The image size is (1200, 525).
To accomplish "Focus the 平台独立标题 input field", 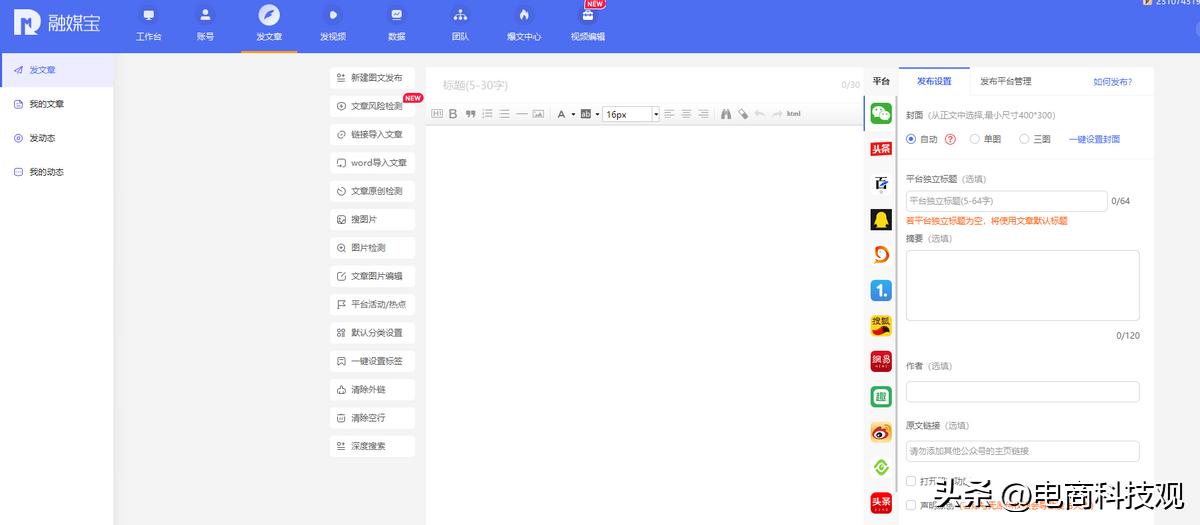I will [1006, 201].
